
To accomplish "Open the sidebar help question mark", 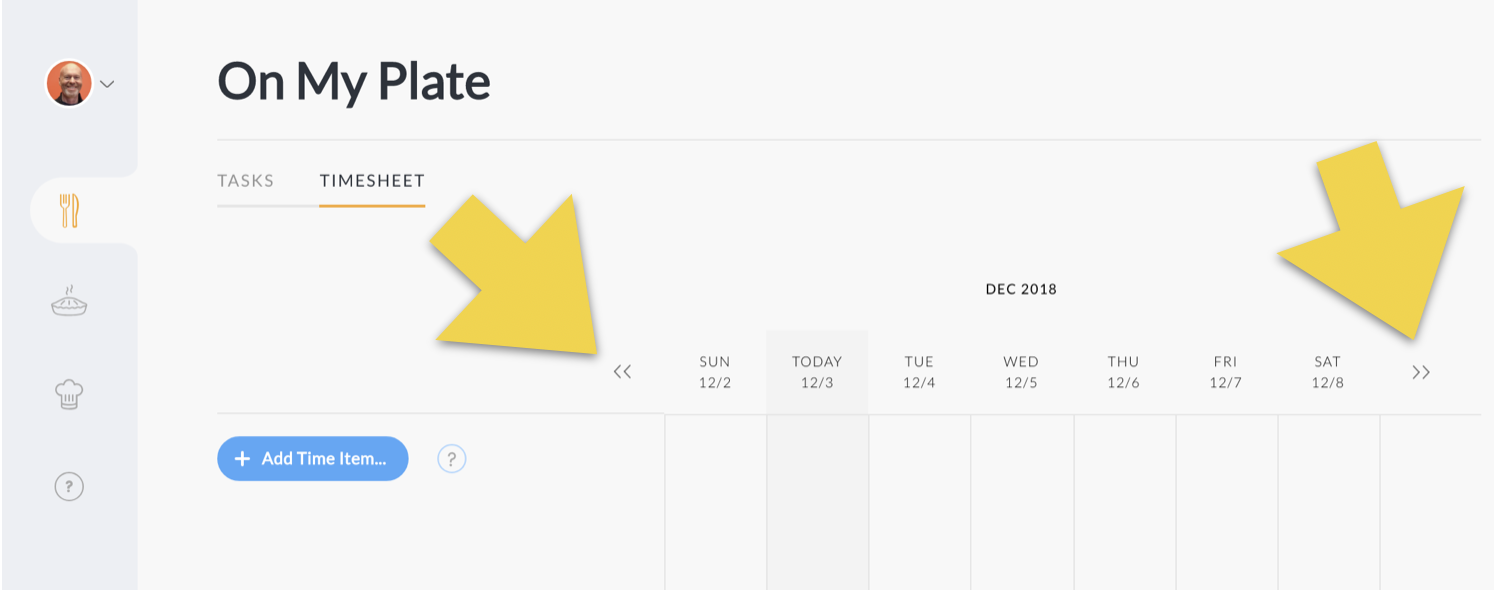I will [69, 487].
